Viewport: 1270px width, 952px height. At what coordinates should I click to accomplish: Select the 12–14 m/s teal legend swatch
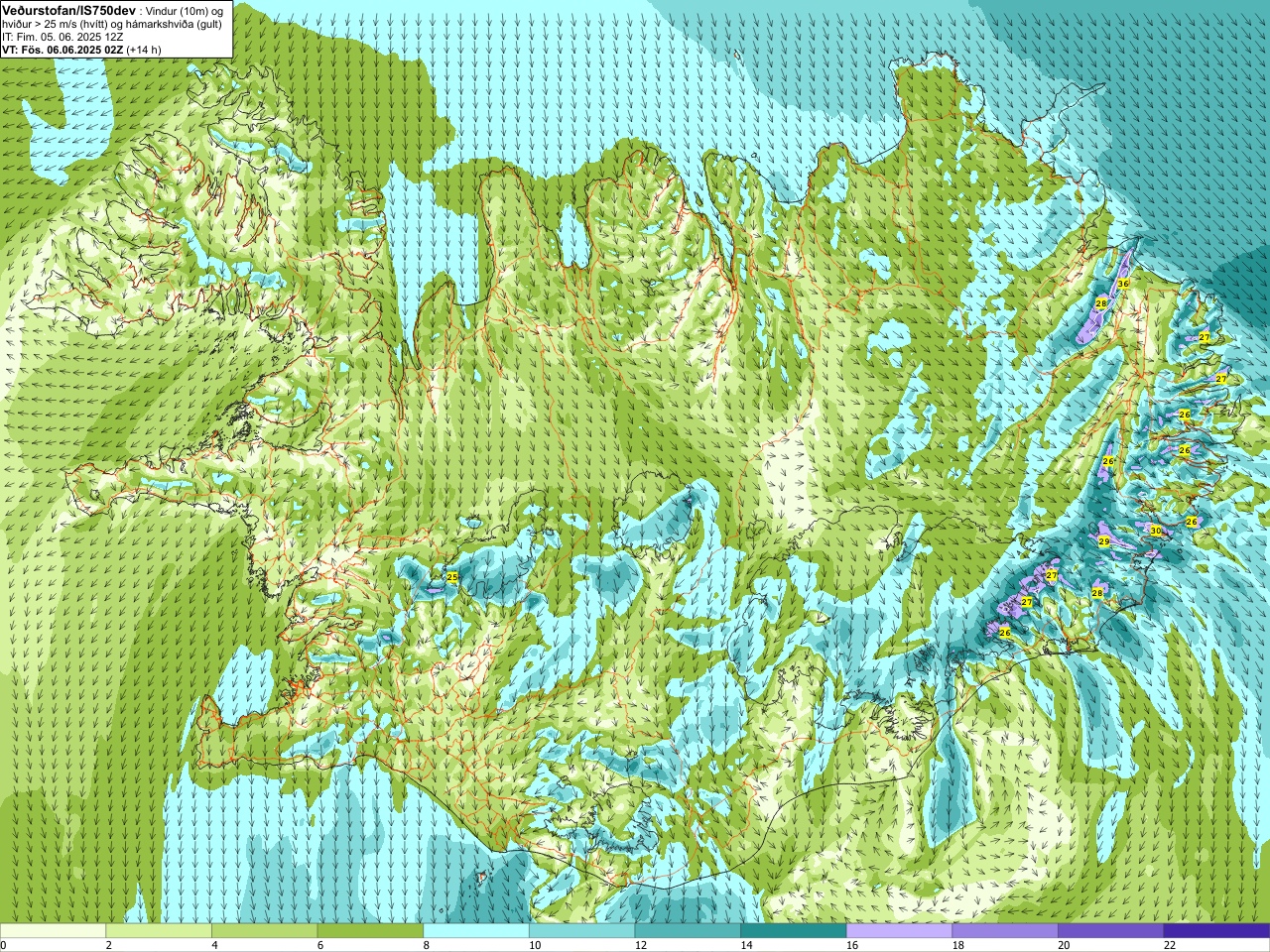point(688,931)
